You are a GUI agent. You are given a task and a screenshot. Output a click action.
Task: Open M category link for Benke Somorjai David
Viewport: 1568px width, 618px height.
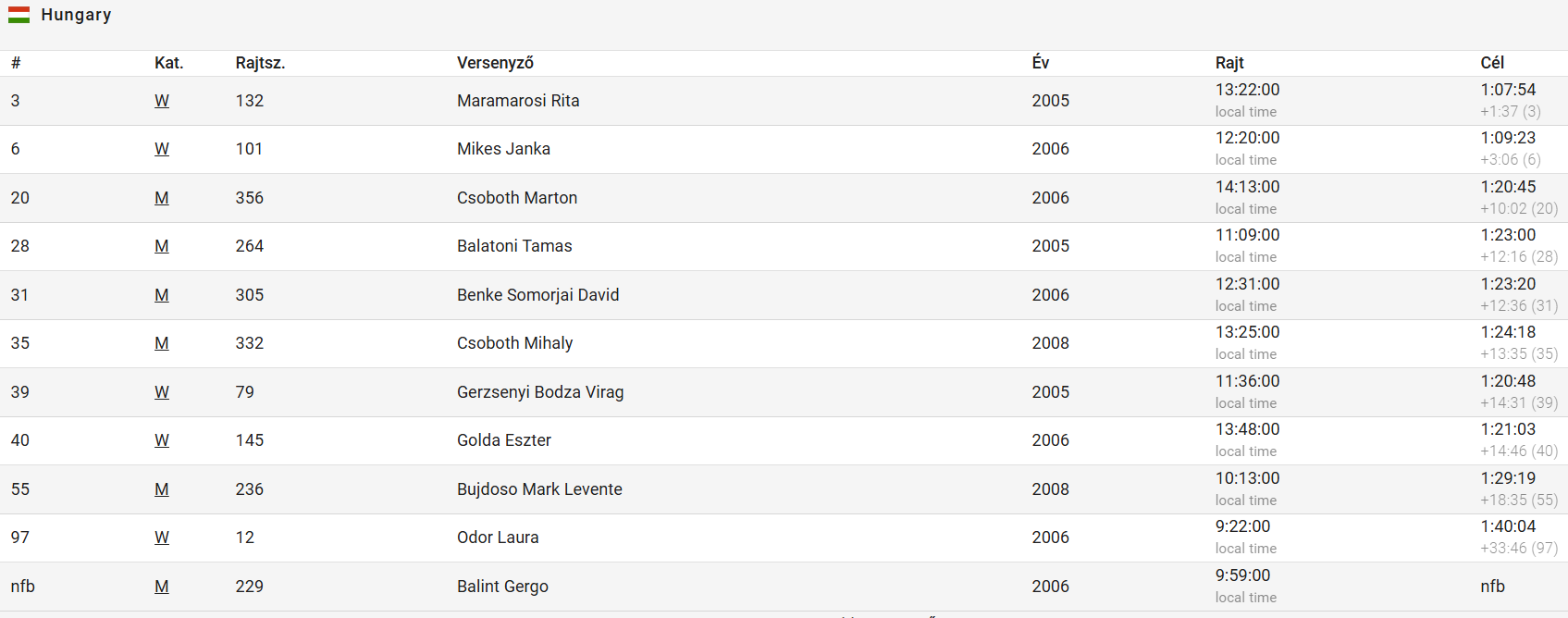pos(162,295)
